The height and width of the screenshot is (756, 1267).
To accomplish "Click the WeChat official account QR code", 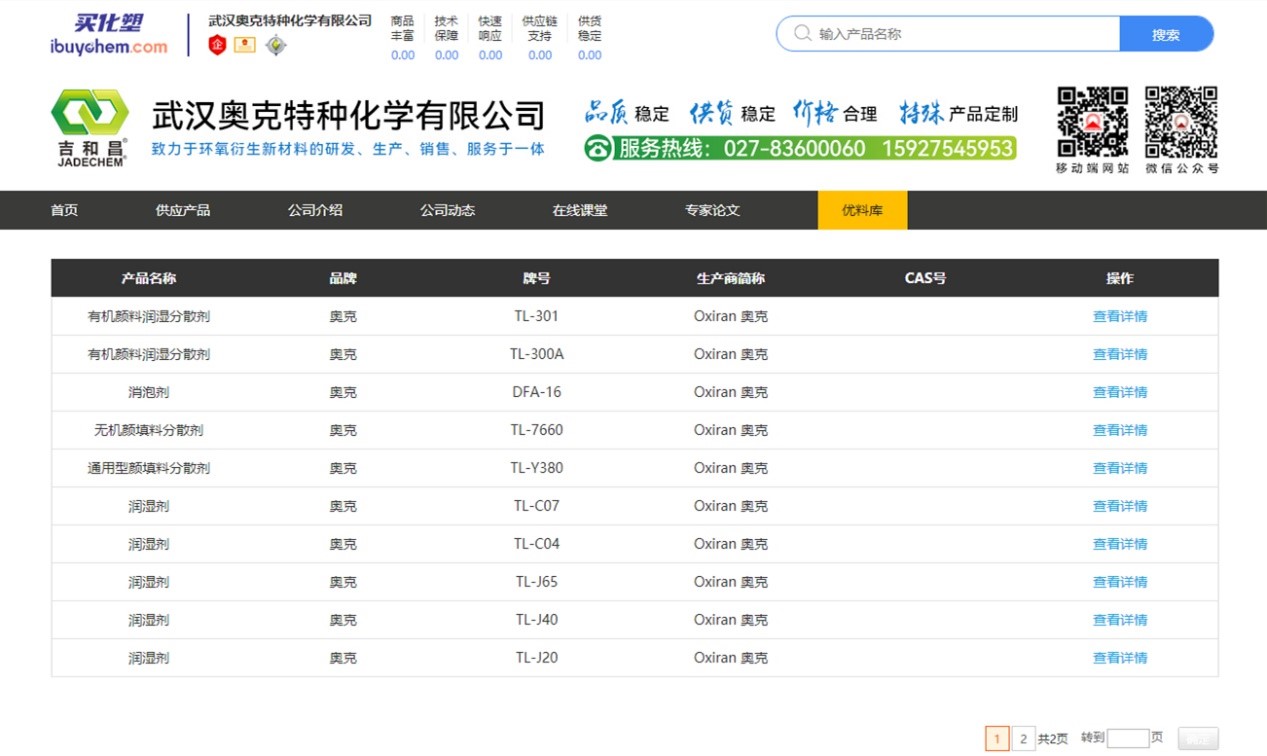I will [x=1181, y=122].
